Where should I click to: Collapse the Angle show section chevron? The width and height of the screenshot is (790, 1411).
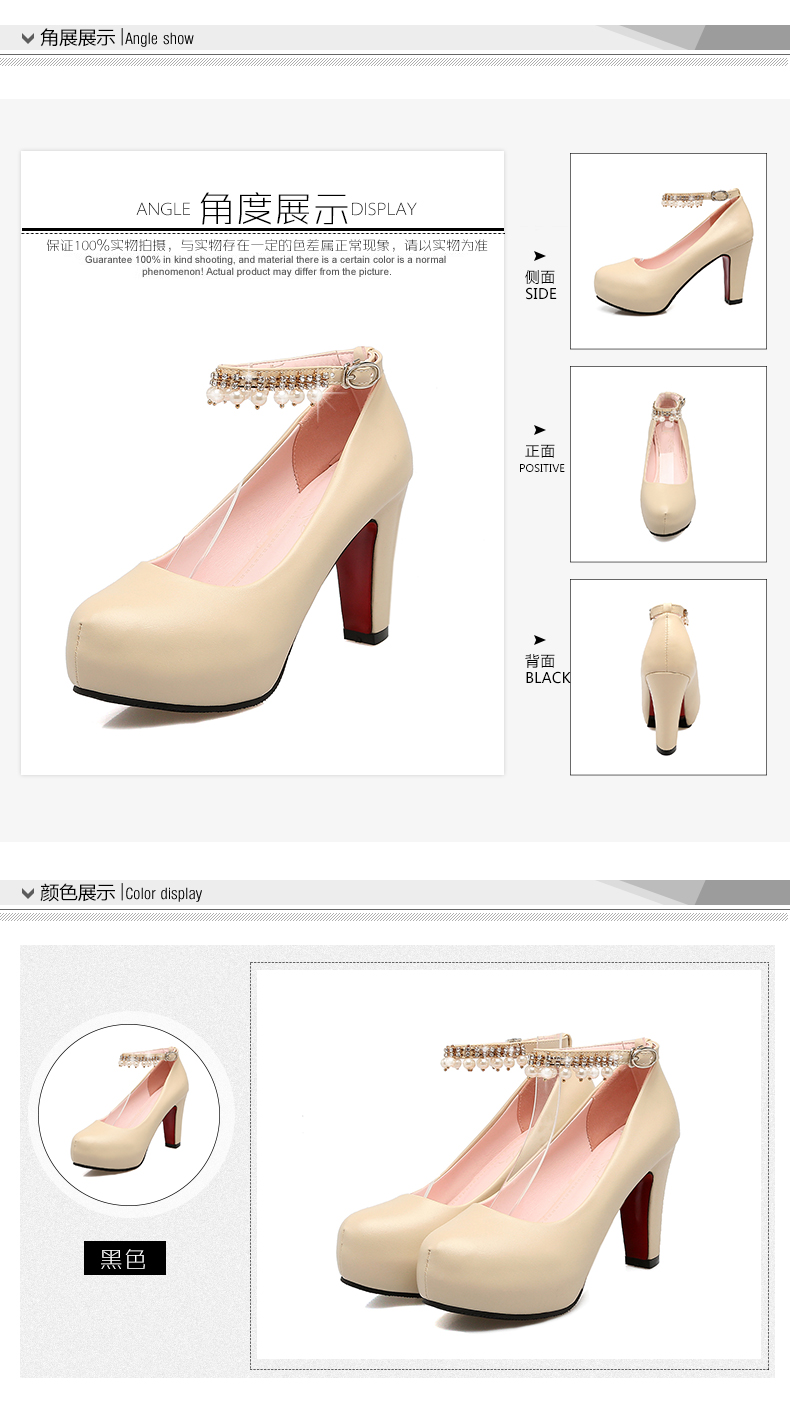click(x=28, y=39)
